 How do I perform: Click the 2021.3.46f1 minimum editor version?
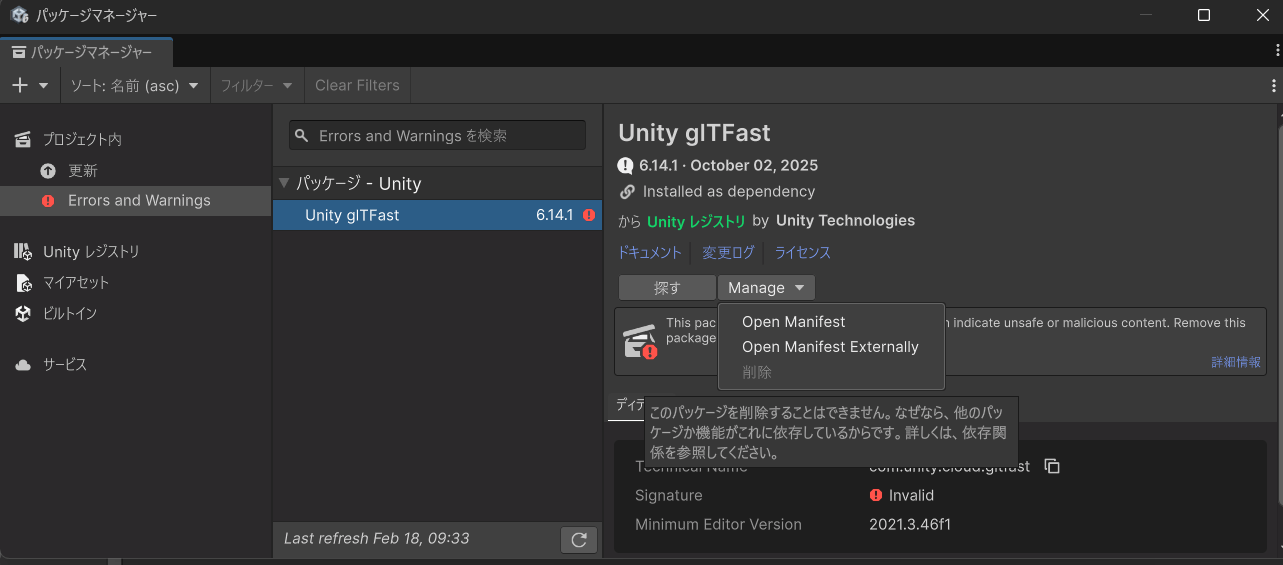point(910,524)
